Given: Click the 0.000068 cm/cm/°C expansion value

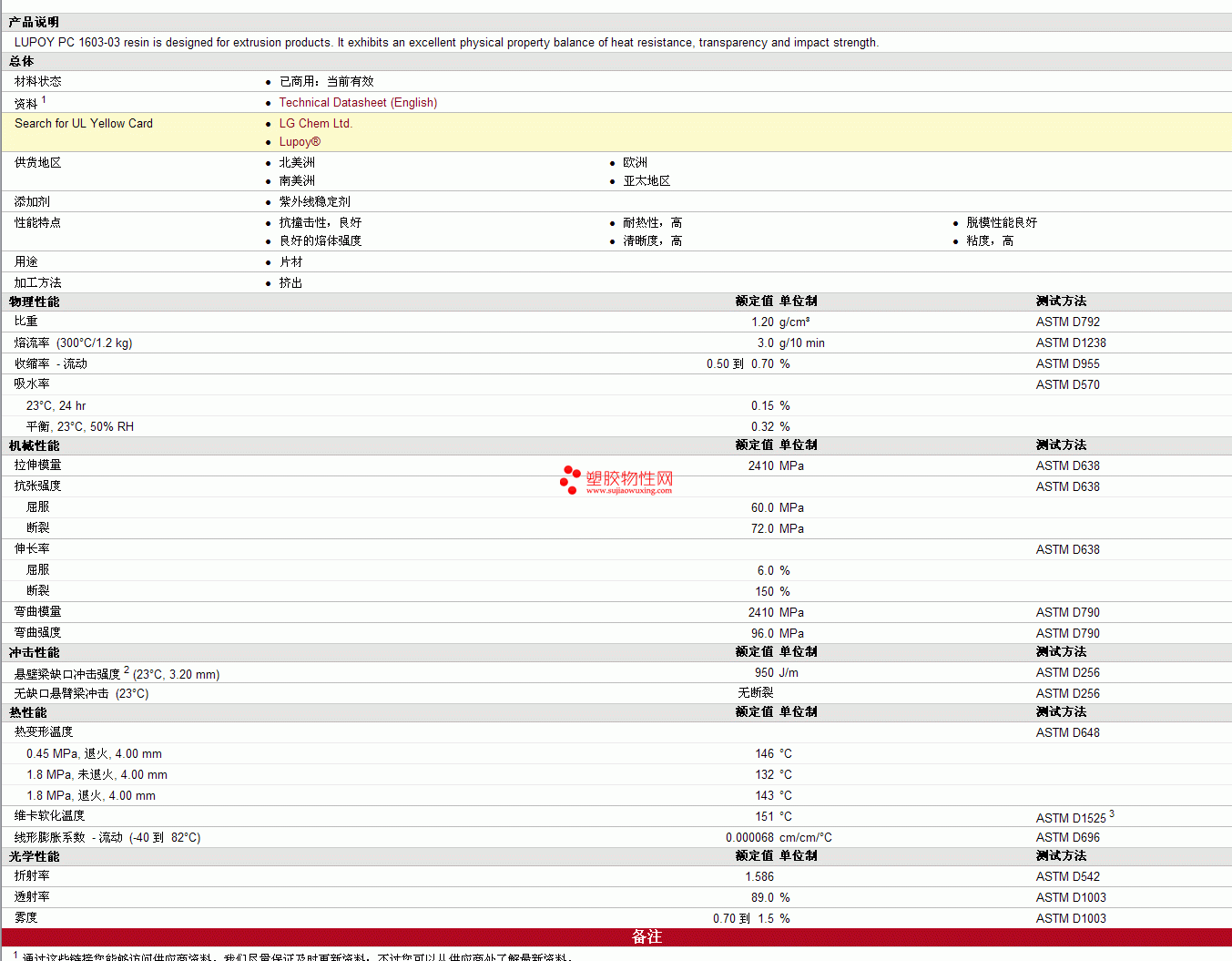Looking at the screenshot, I should pos(779,838).
